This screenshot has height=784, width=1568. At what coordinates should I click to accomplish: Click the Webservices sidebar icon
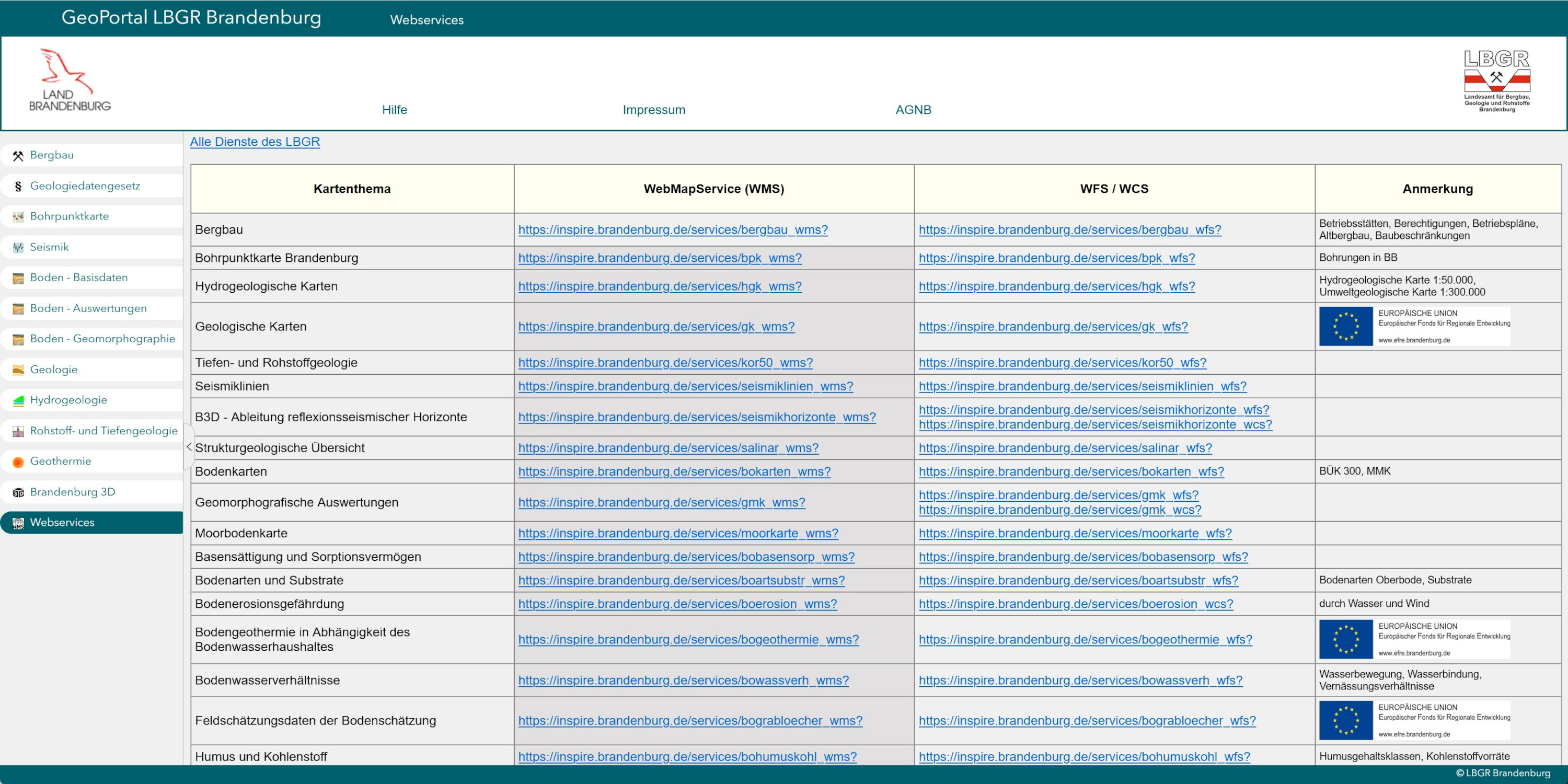pos(18,523)
